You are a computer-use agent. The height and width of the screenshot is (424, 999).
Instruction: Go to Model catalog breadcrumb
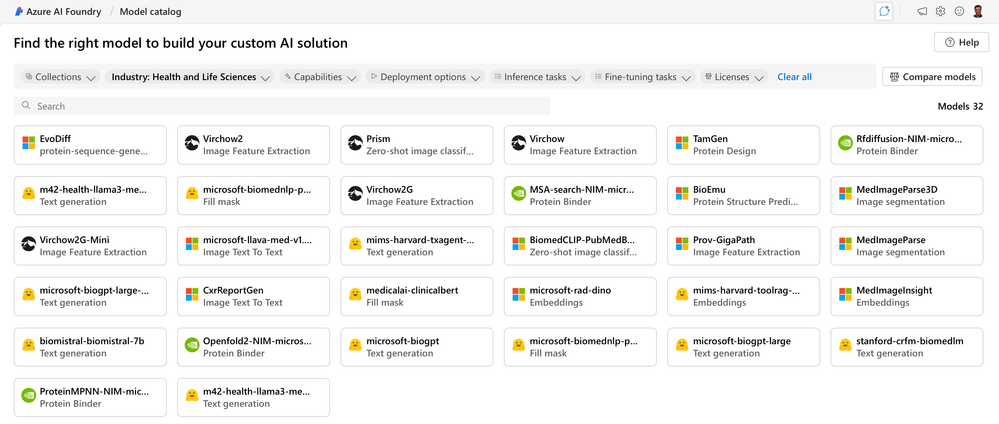click(x=150, y=11)
